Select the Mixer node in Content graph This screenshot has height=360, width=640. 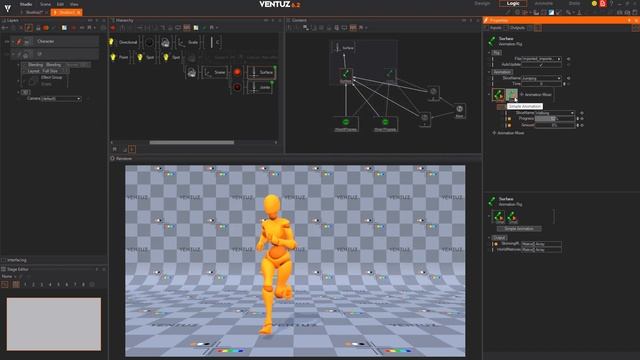pos(459,110)
